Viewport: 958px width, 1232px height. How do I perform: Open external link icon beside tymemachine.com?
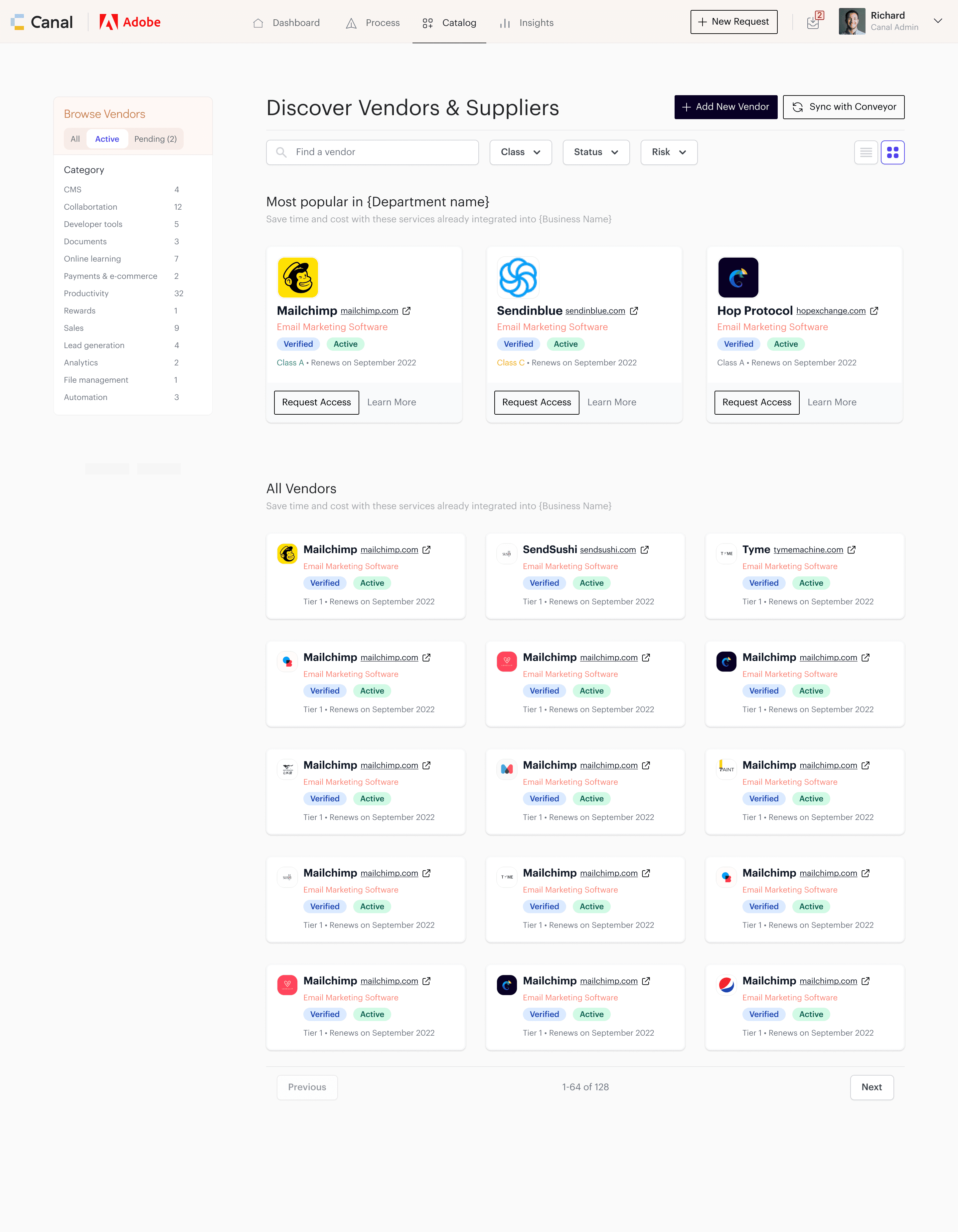coord(852,549)
